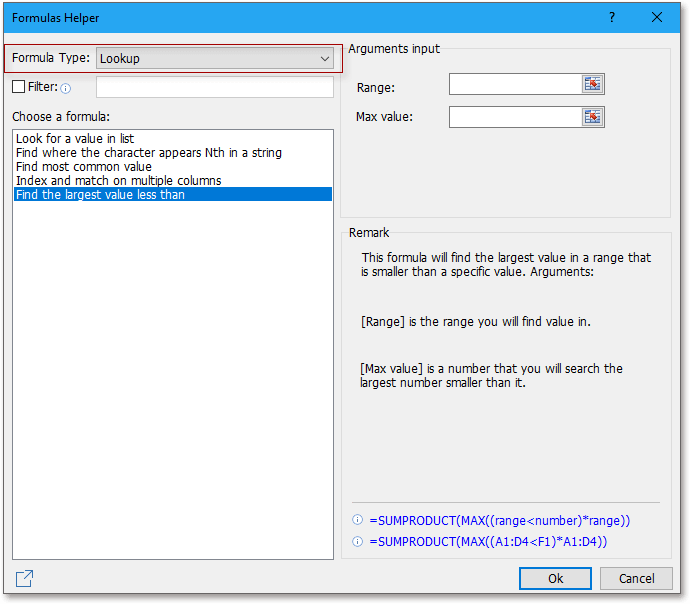
Task: Click into the Range input field
Action: pyautogui.click(x=515, y=85)
